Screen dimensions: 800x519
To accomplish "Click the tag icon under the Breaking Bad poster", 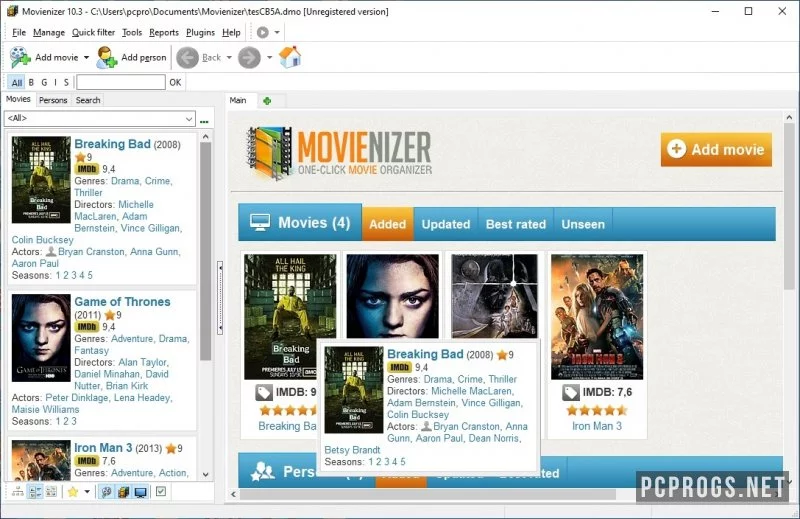I will 264,392.
